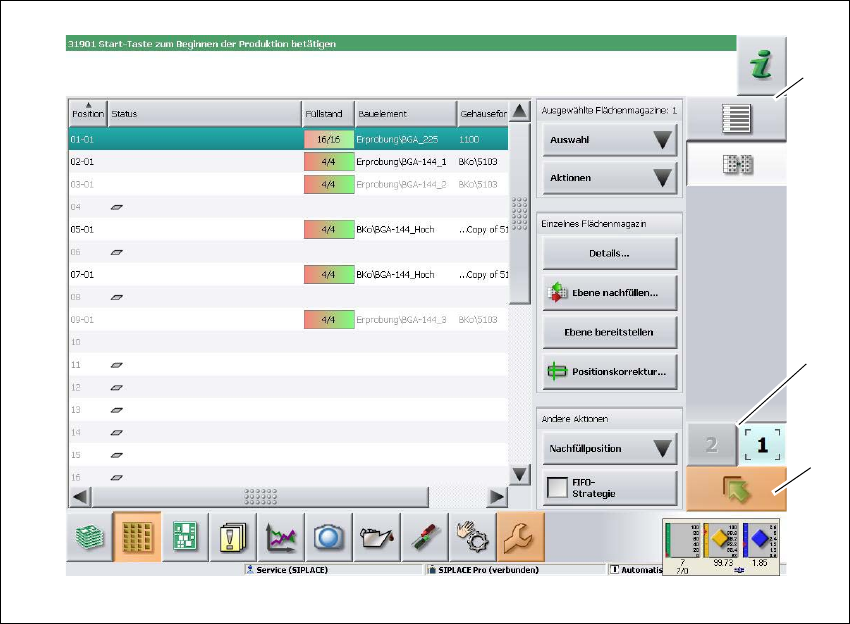Switch to the list view tab
This screenshot has height=624, width=850.
[736, 119]
